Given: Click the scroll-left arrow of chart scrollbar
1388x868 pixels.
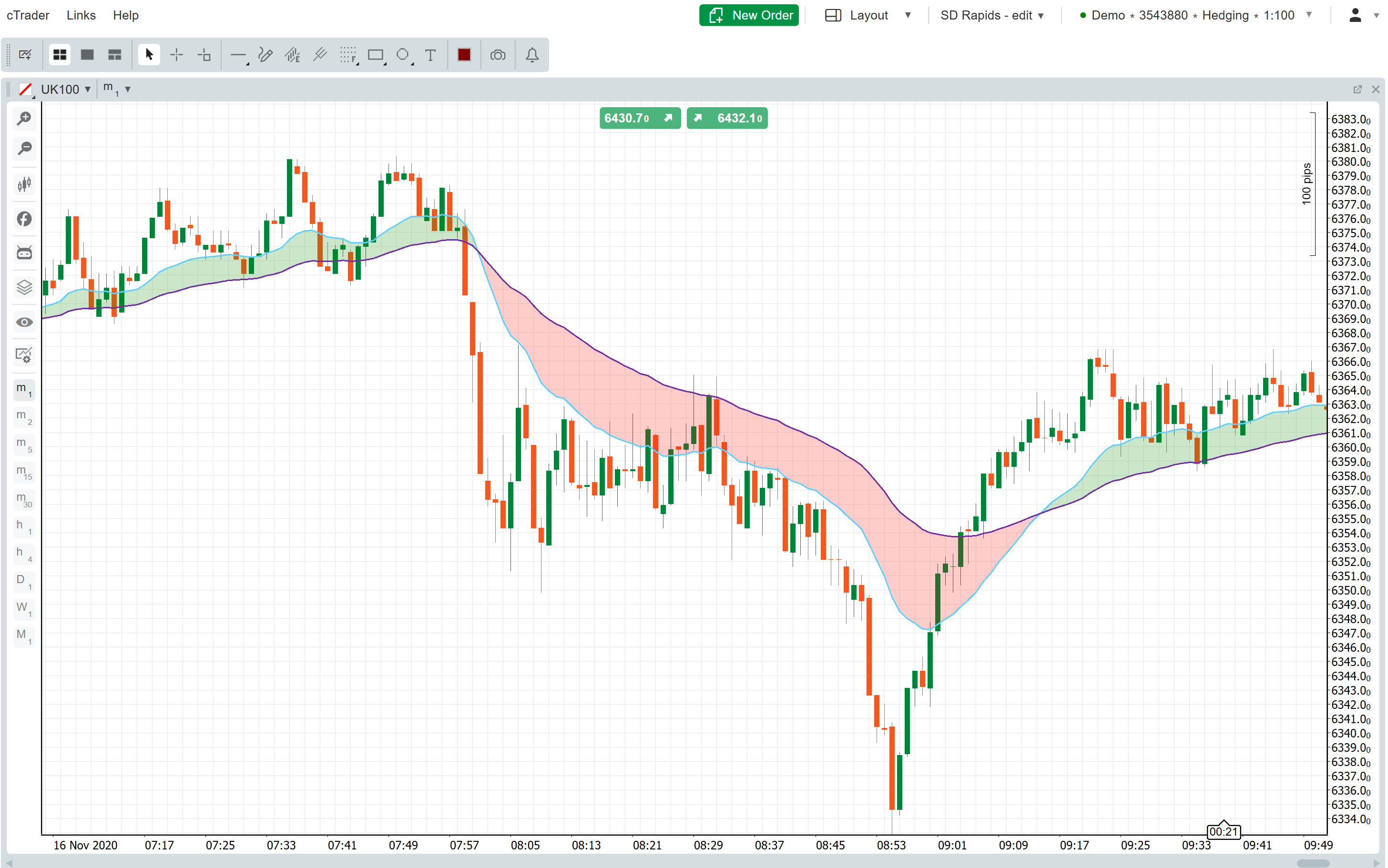Looking at the screenshot, I should (9, 863).
